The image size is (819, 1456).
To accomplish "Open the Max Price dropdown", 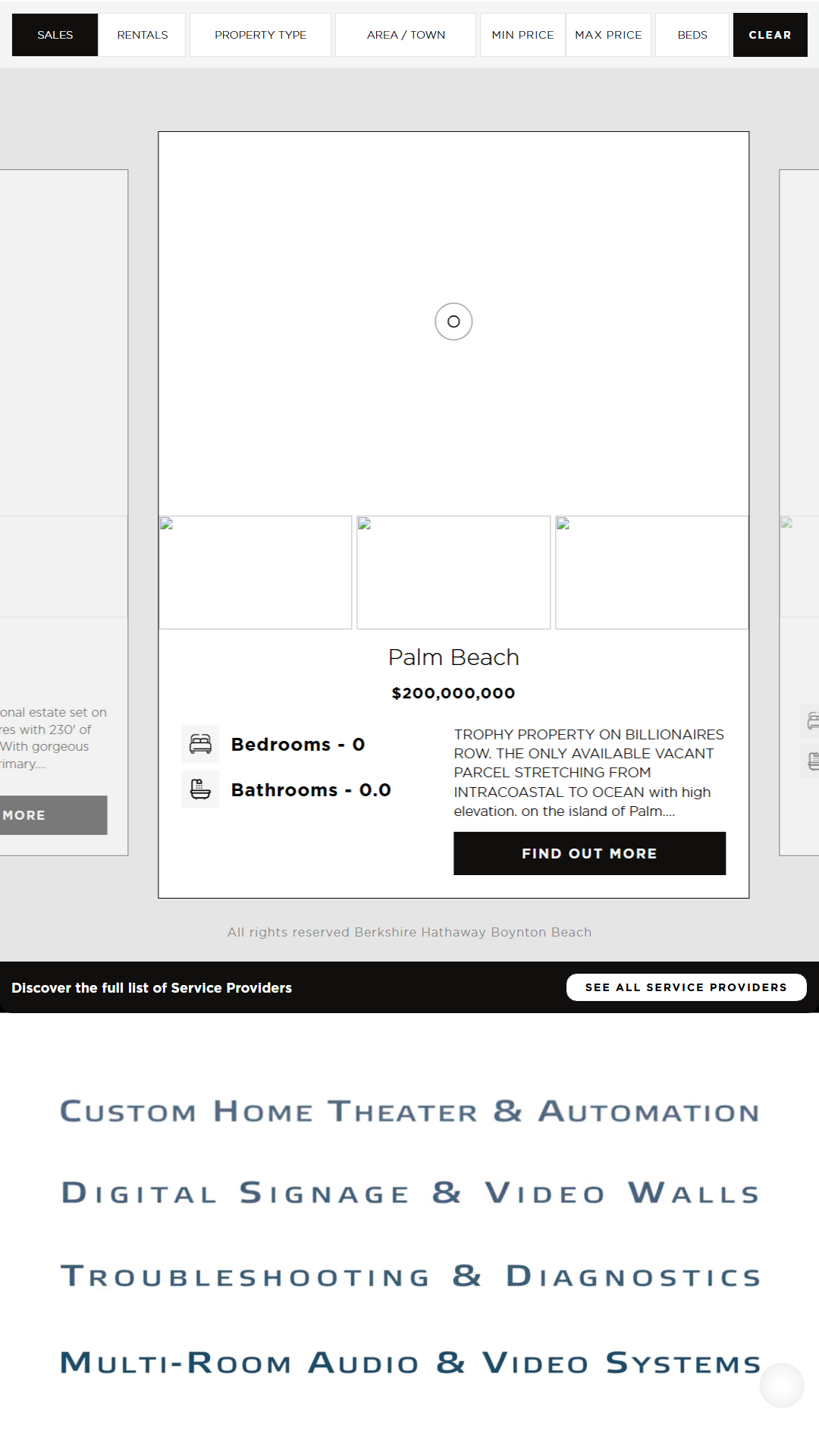I will tap(608, 35).
